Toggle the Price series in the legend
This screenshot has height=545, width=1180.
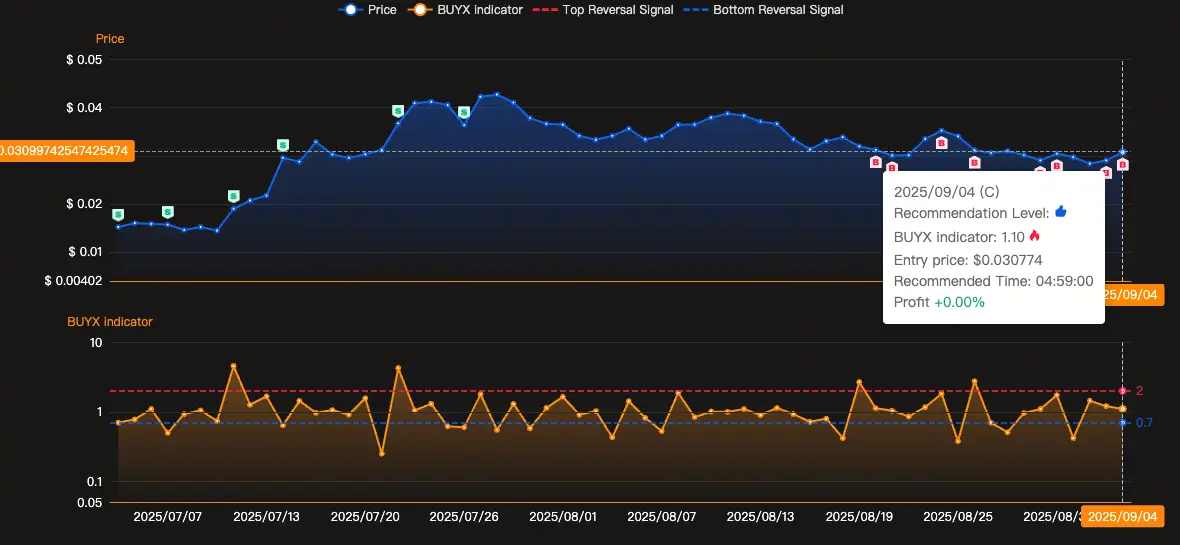[367, 10]
